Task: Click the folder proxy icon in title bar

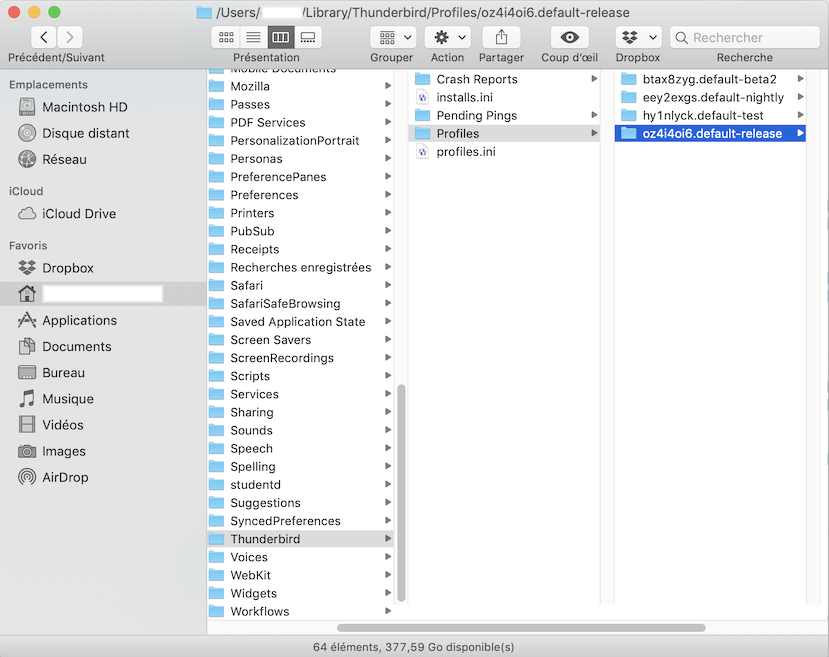Action: 204,12
